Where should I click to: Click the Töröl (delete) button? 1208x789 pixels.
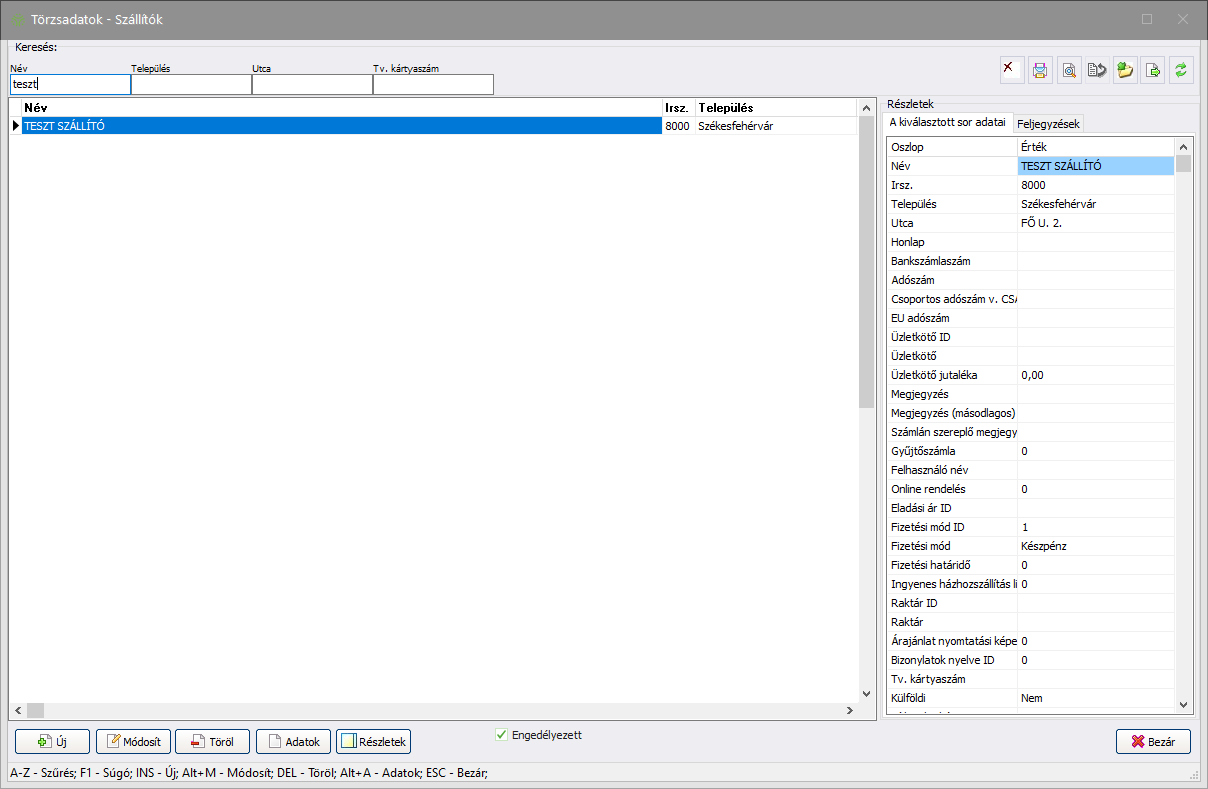212,742
